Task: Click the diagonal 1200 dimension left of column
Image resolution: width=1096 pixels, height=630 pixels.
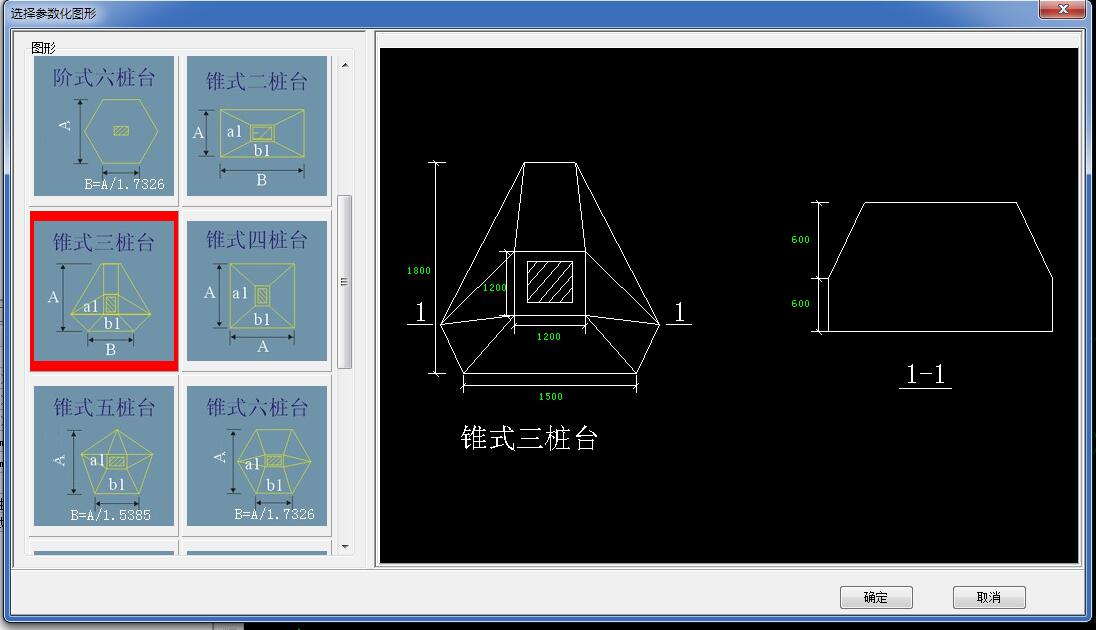Action: 494,287
